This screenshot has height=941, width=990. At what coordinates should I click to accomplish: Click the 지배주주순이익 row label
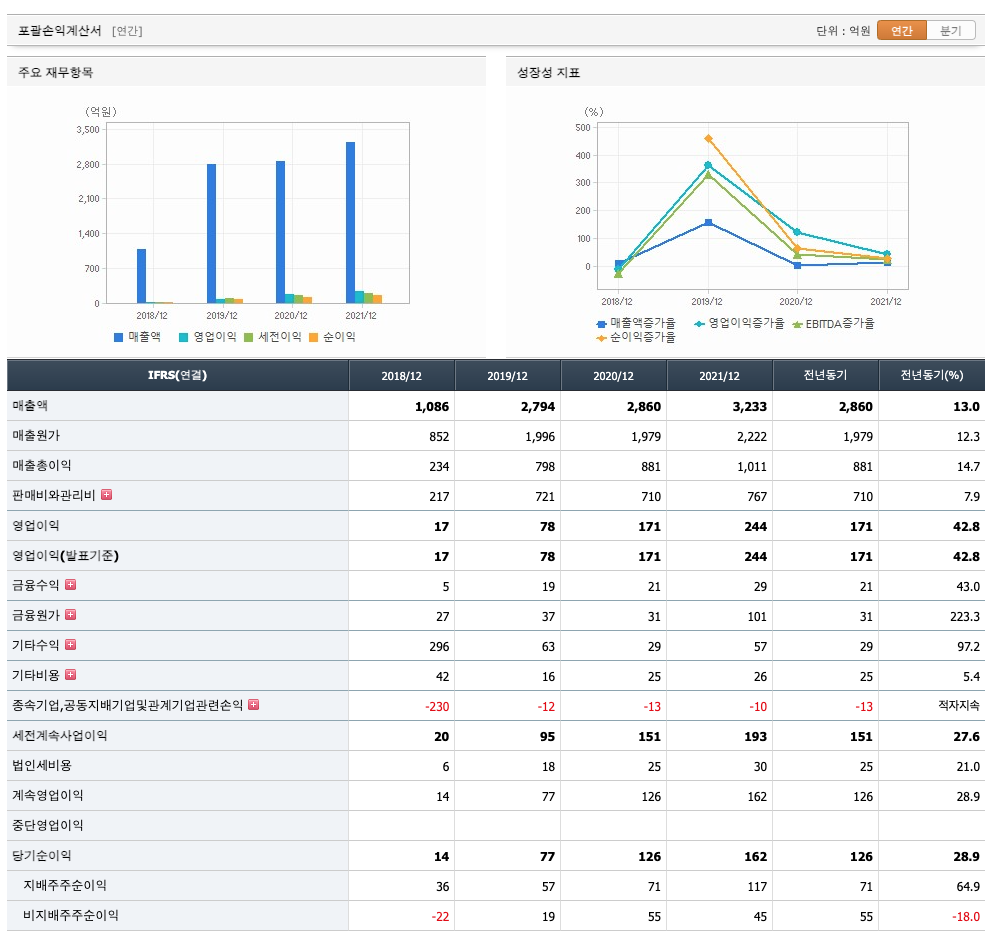tap(65, 885)
